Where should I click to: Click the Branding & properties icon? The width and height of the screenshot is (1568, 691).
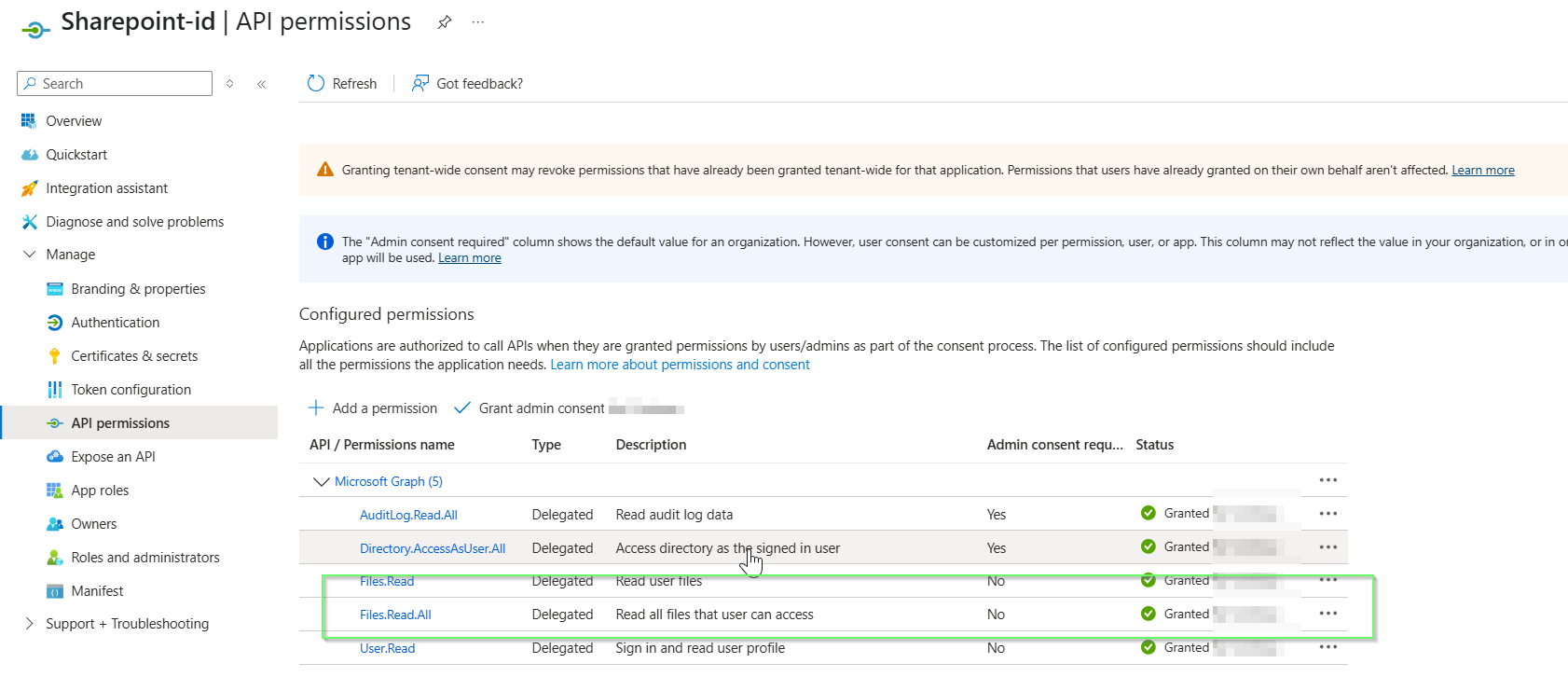pyautogui.click(x=55, y=289)
